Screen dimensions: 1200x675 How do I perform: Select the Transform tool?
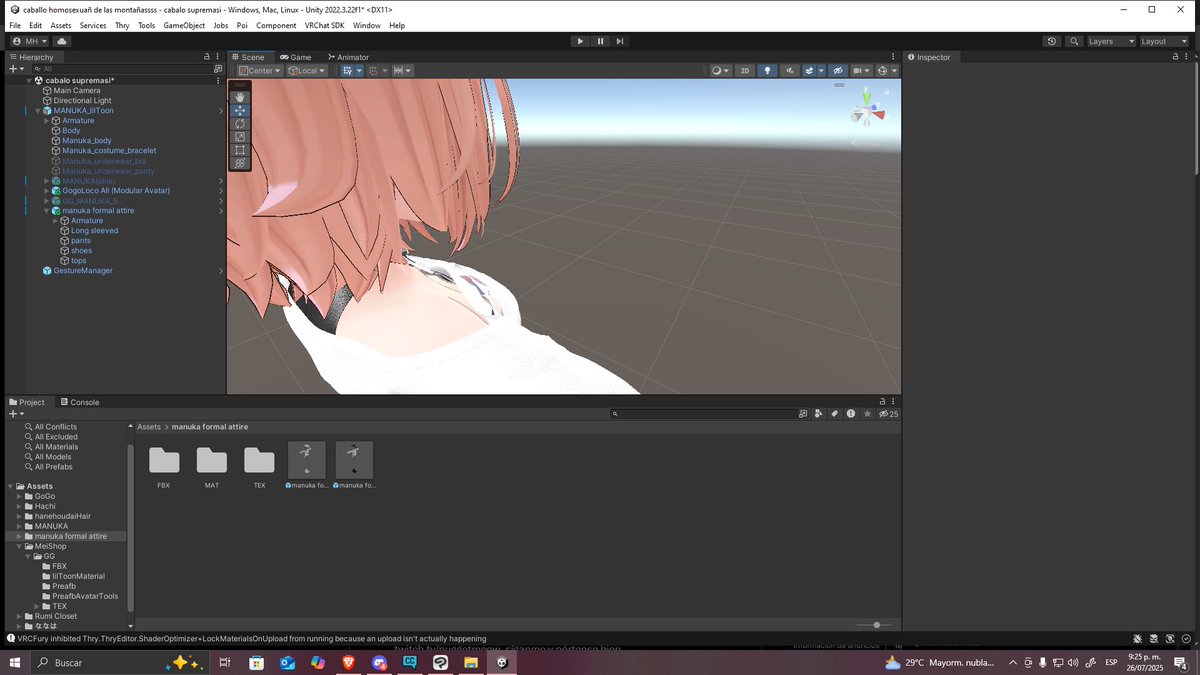[240, 162]
